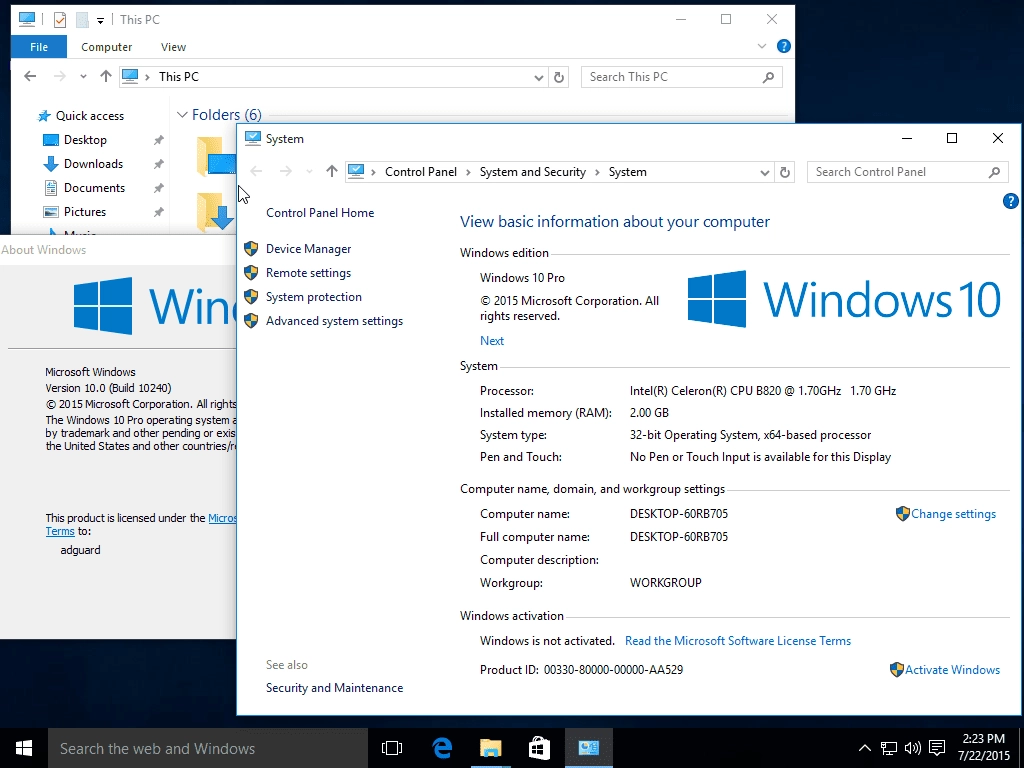Click the System protection shield icon
Image resolution: width=1024 pixels, height=768 pixels.
[251, 297]
